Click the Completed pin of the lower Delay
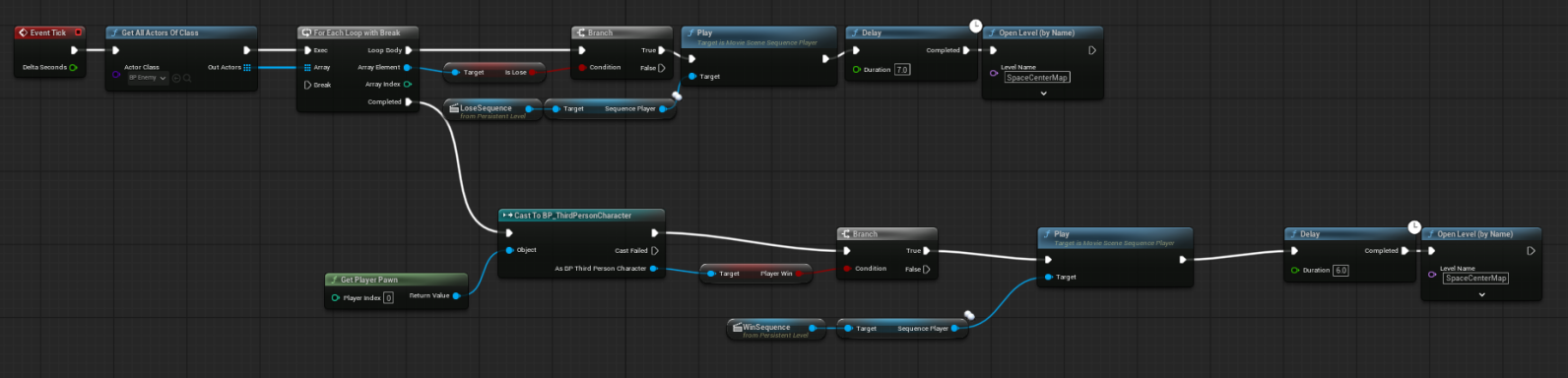The width and height of the screenshot is (1568, 378). (1405, 251)
